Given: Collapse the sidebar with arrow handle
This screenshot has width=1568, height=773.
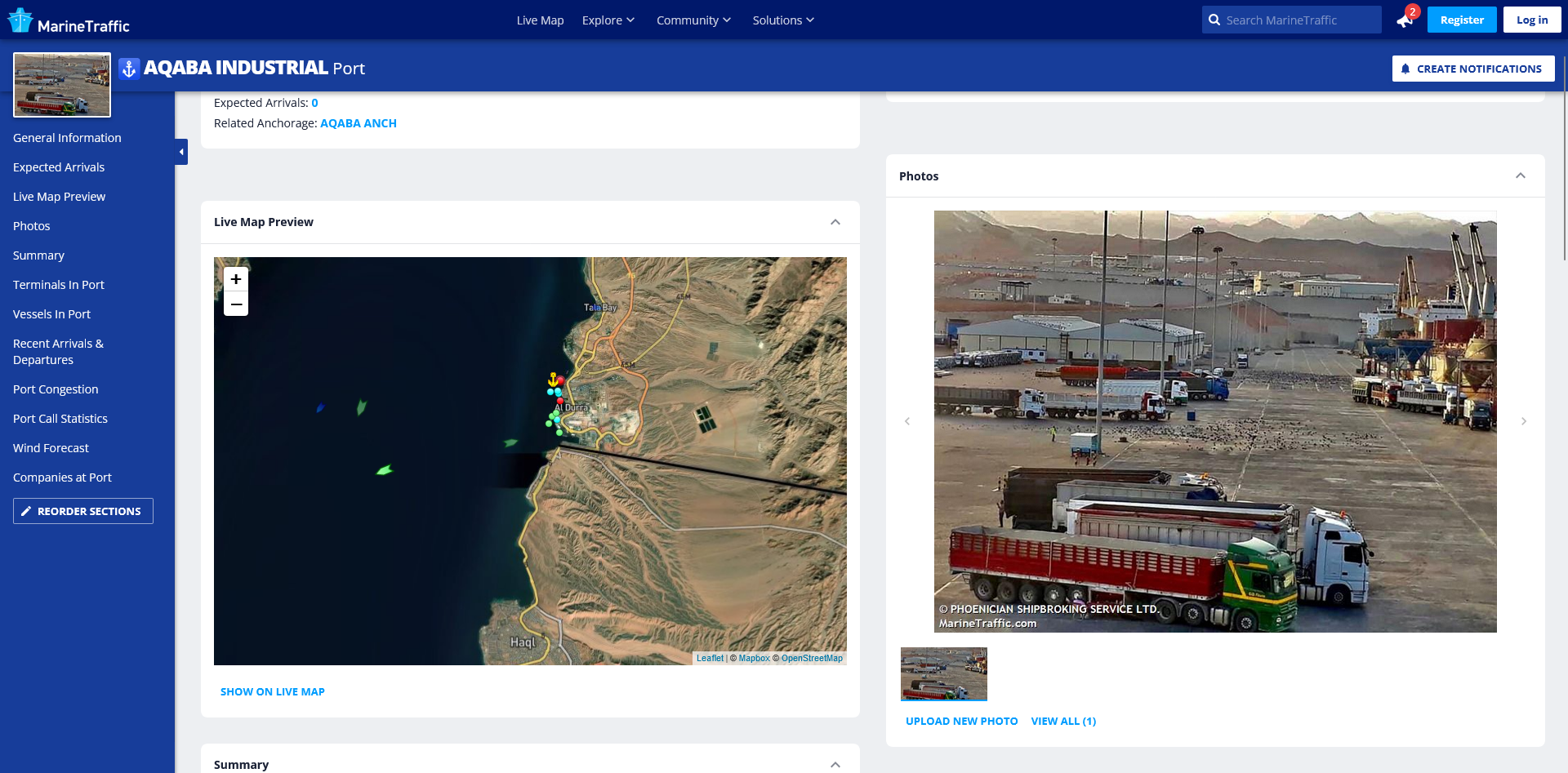Looking at the screenshot, I should [181, 152].
